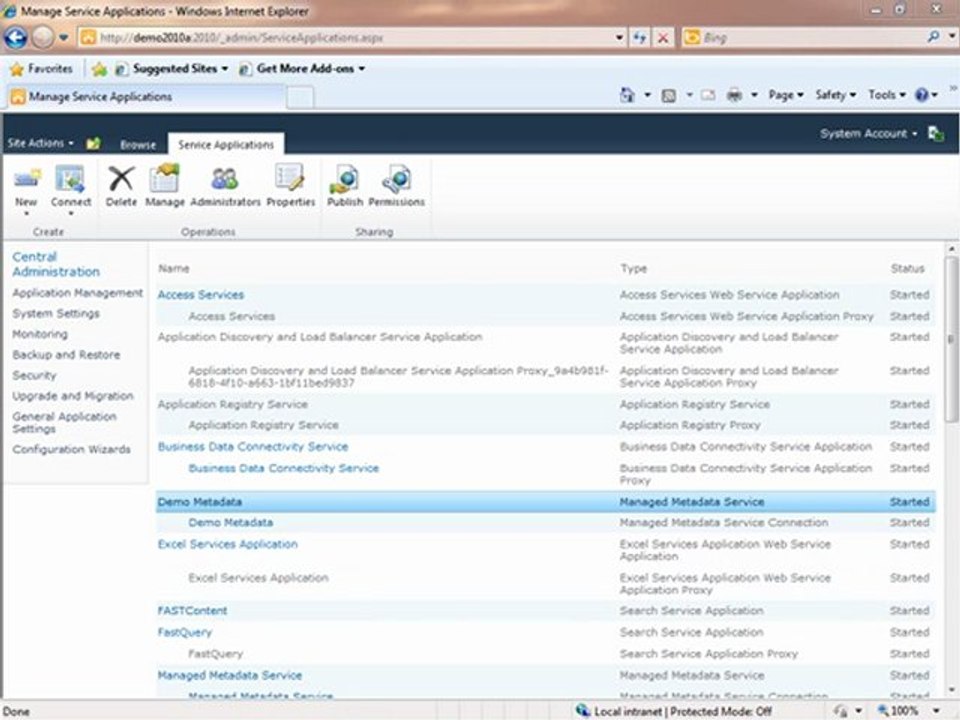Expand the Site Actions menu
Viewport: 960px width, 720px height.
click(x=40, y=143)
